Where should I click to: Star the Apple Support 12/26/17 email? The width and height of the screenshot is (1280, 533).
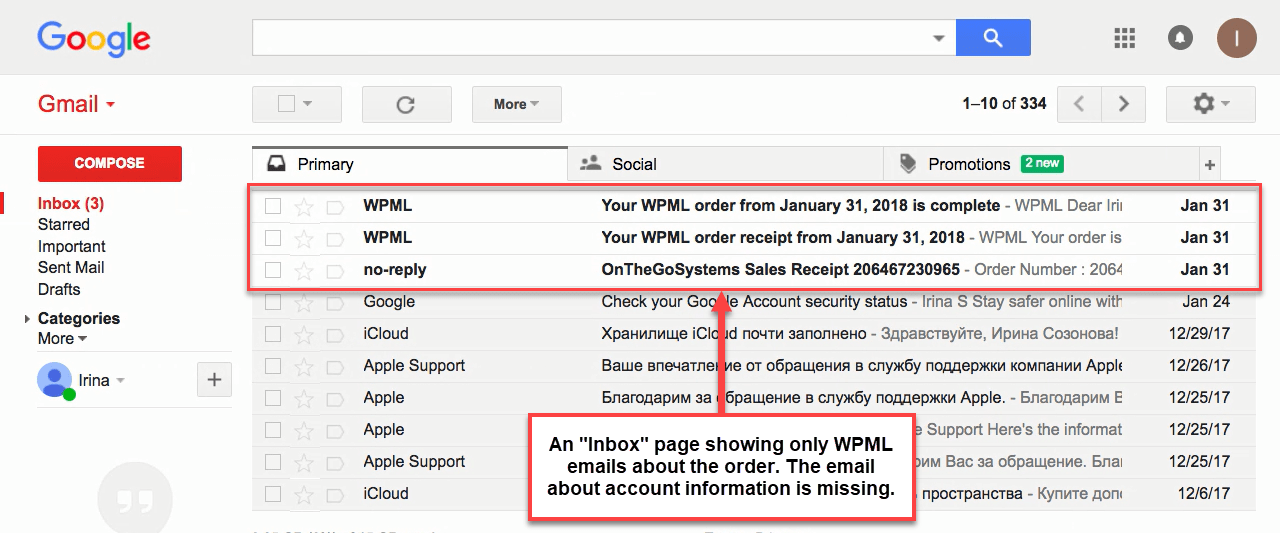point(304,366)
